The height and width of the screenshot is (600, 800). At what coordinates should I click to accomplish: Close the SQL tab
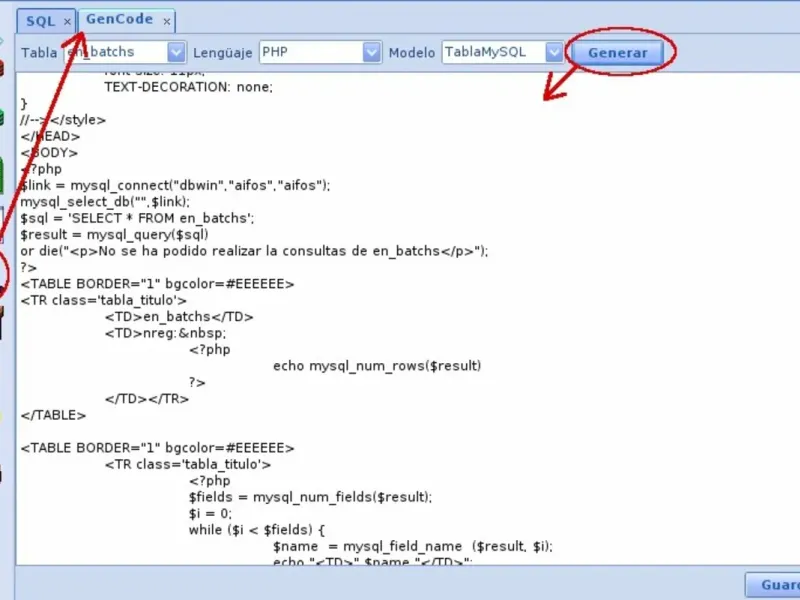(x=67, y=22)
